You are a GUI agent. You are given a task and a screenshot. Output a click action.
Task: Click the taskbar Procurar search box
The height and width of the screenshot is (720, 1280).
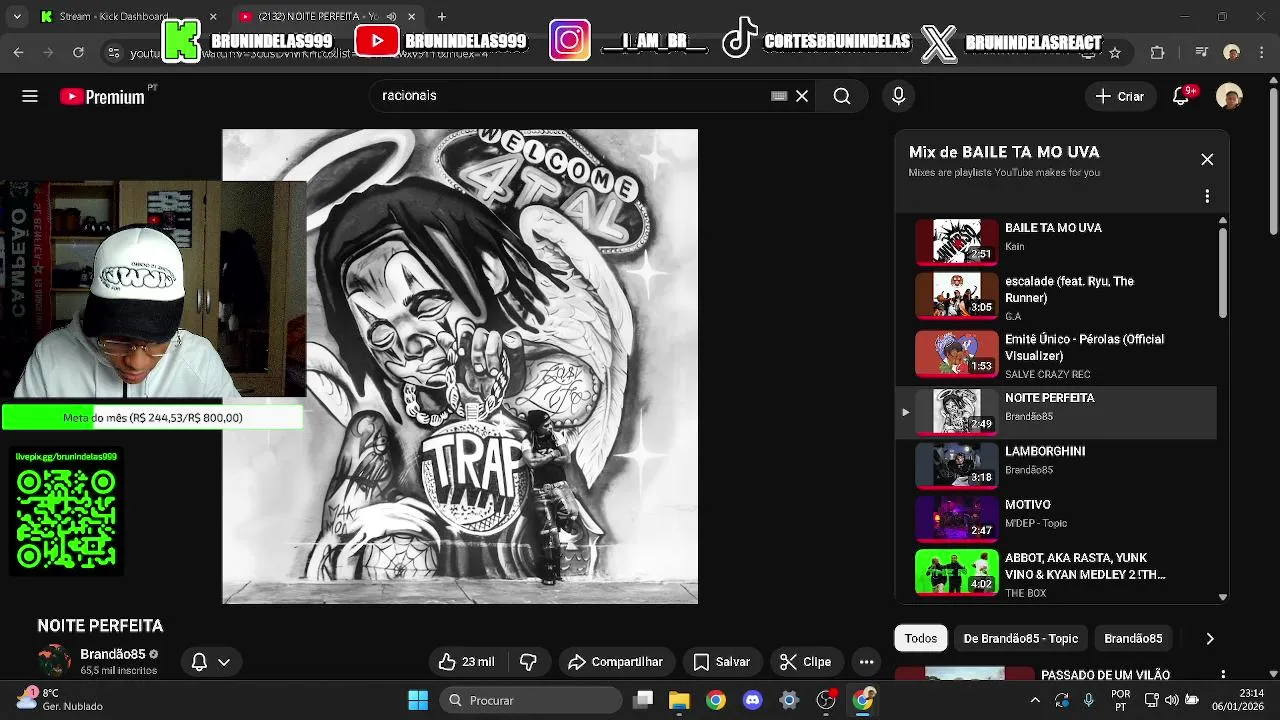(x=531, y=700)
